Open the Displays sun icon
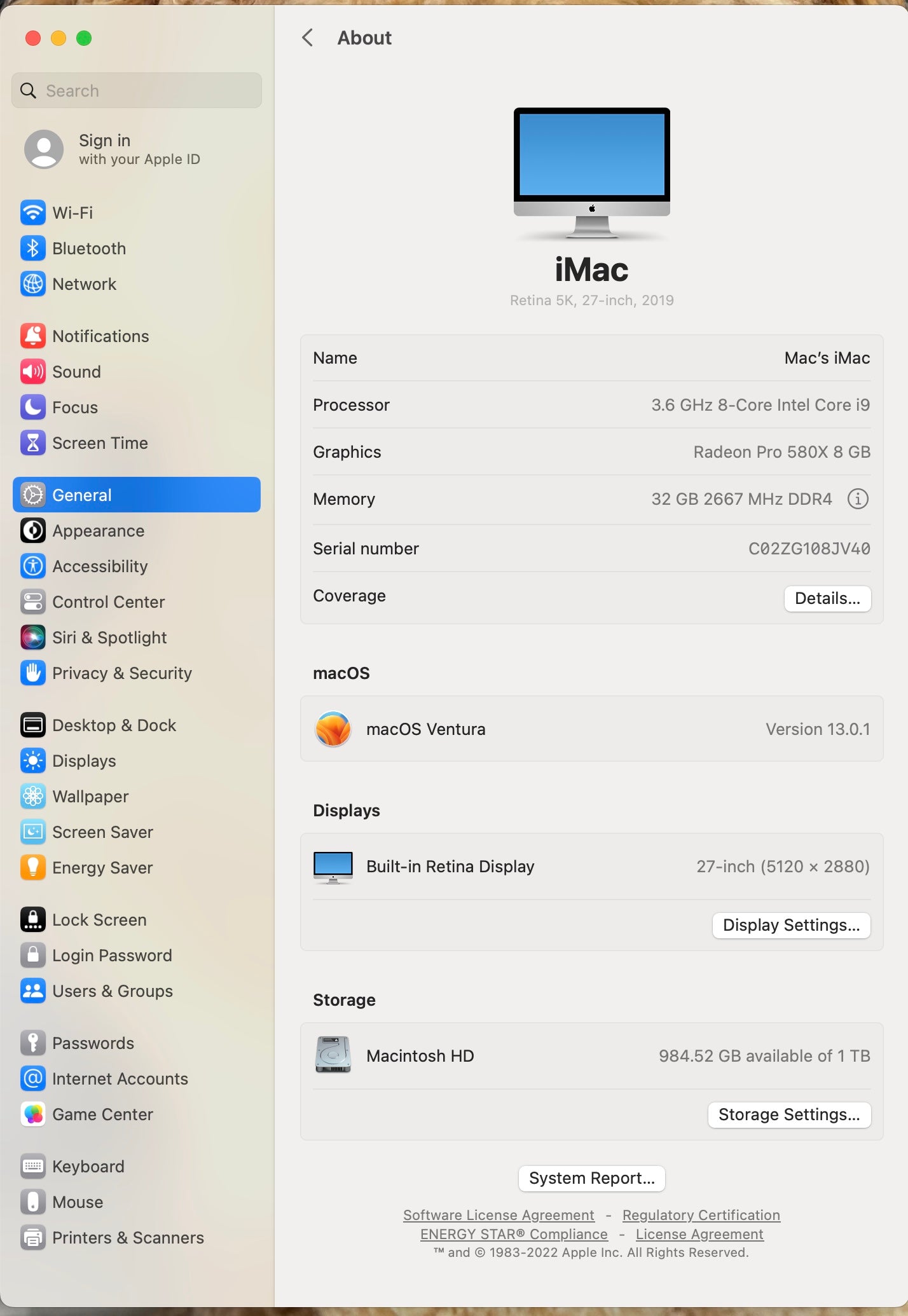908x1316 pixels. (33, 761)
